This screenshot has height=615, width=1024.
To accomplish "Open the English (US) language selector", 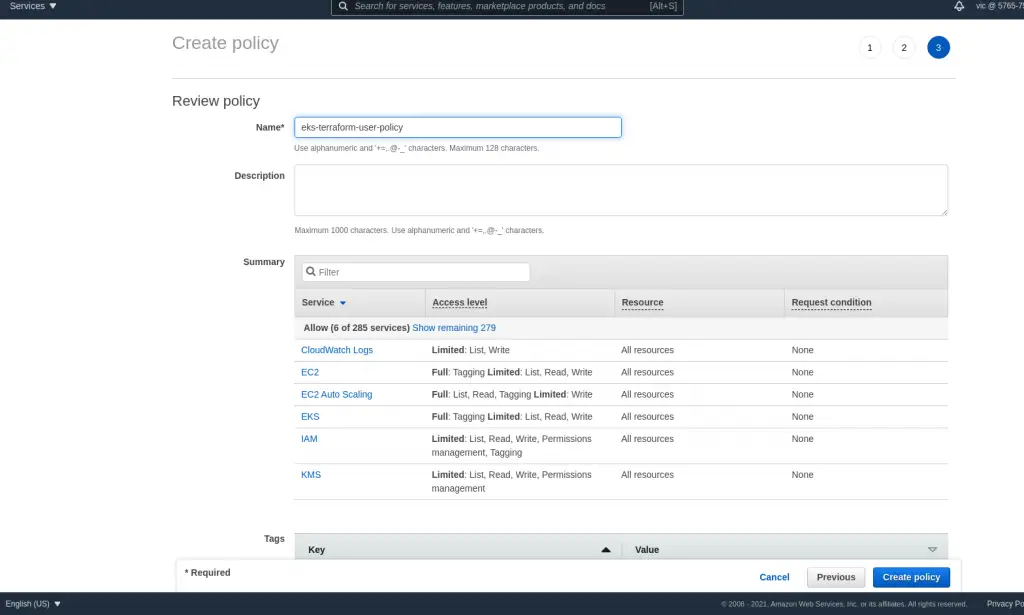I will click(33, 604).
